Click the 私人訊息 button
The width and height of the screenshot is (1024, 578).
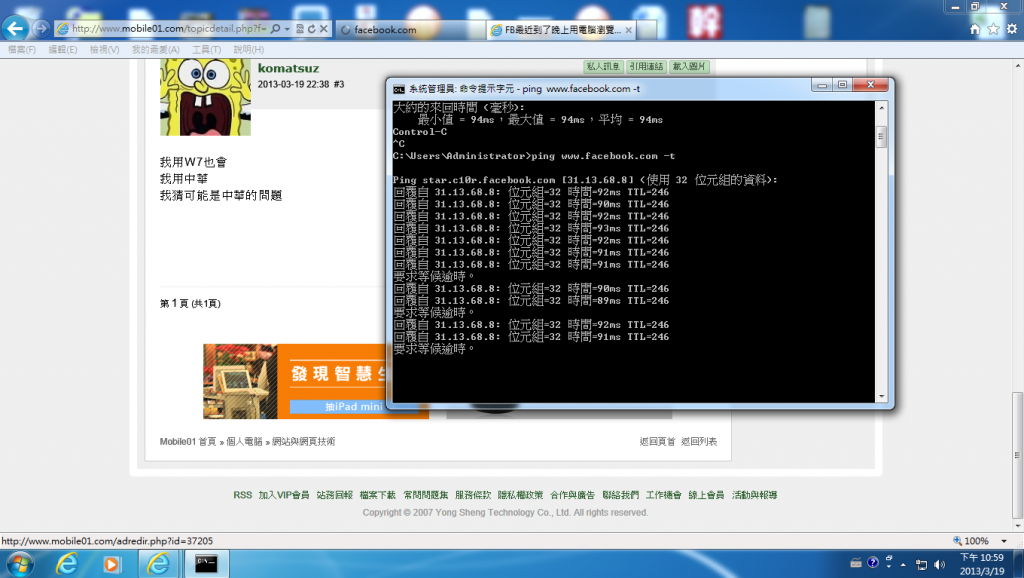coord(603,67)
